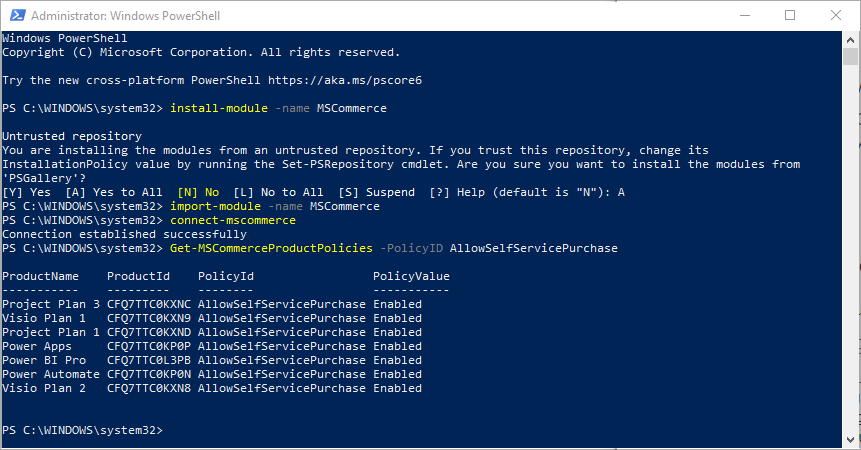This screenshot has height=450, width=861.
Task: Click the ProductId column header
Action: point(138,276)
